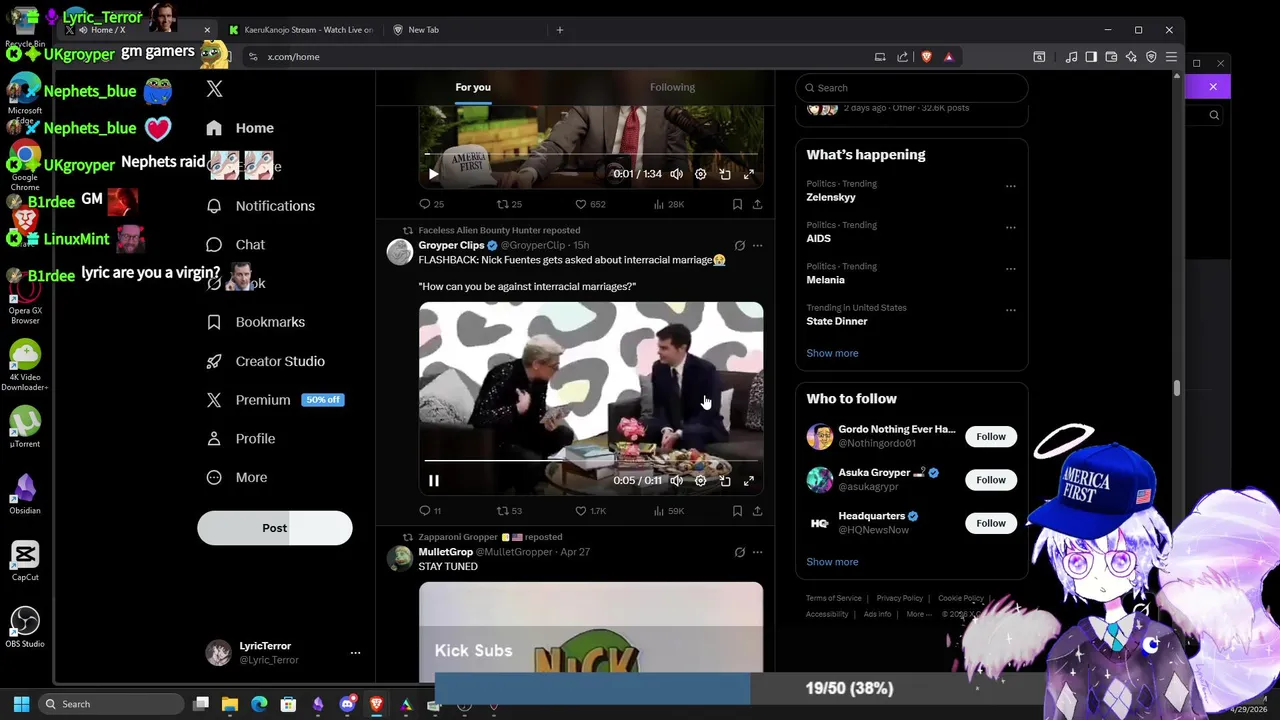Follow Headquarters @HQNewsNow
1280x720 pixels.
pyautogui.click(x=991, y=523)
